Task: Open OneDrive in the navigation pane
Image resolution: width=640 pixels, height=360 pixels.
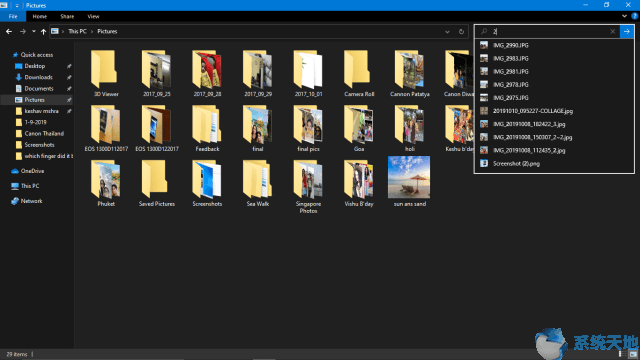Action: click(x=32, y=171)
